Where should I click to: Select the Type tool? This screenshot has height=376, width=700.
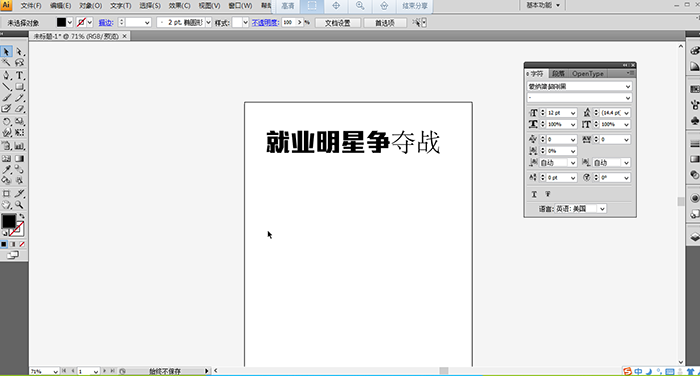click(x=20, y=75)
